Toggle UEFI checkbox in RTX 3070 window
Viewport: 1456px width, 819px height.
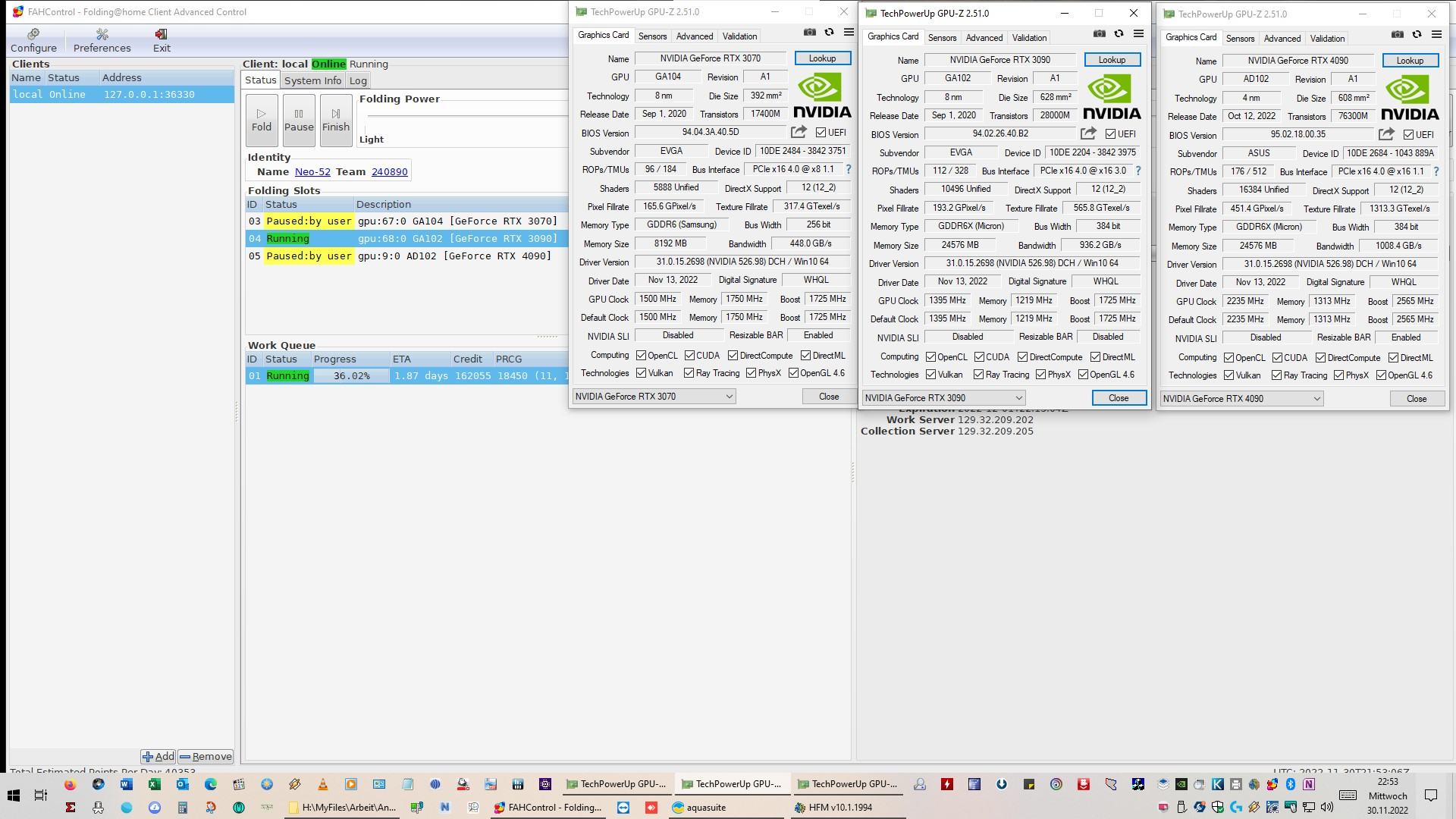click(x=821, y=133)
